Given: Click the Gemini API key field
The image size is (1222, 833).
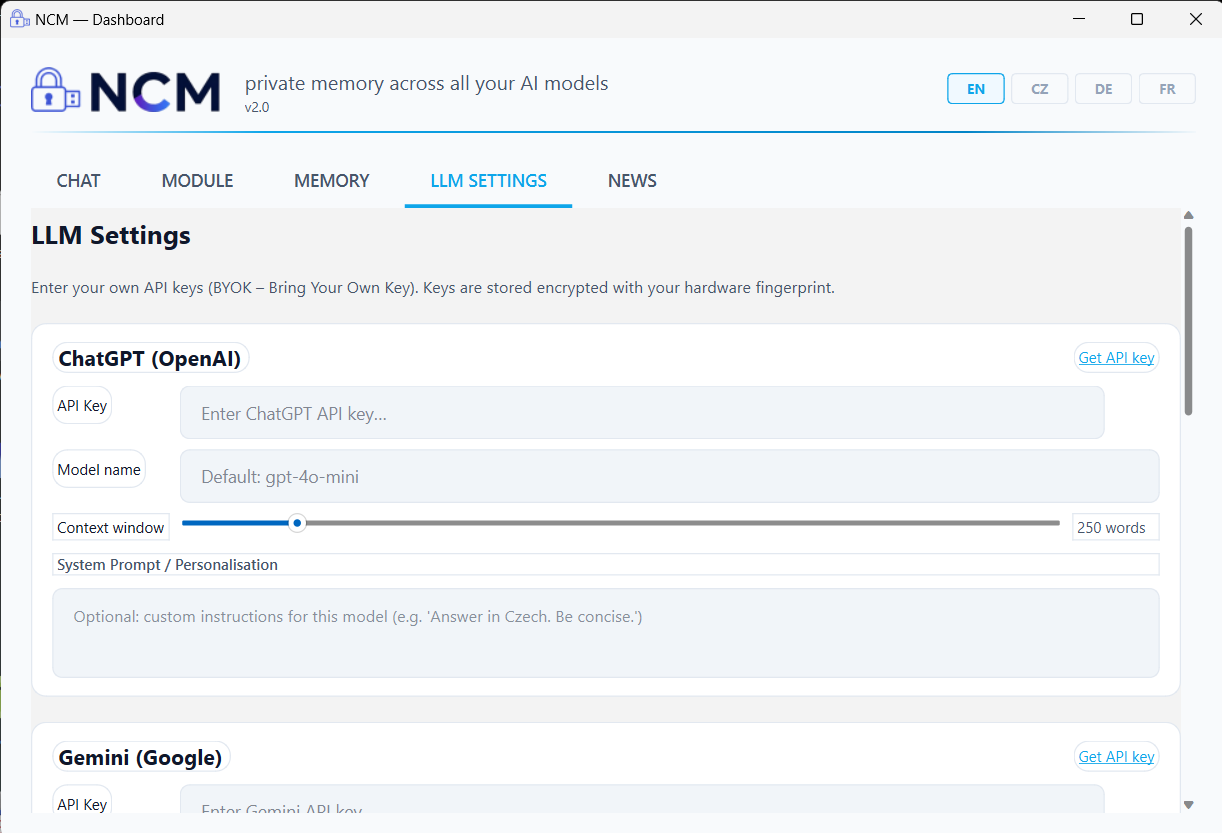Looking at the screenshot, I should [x=642, y=799].
